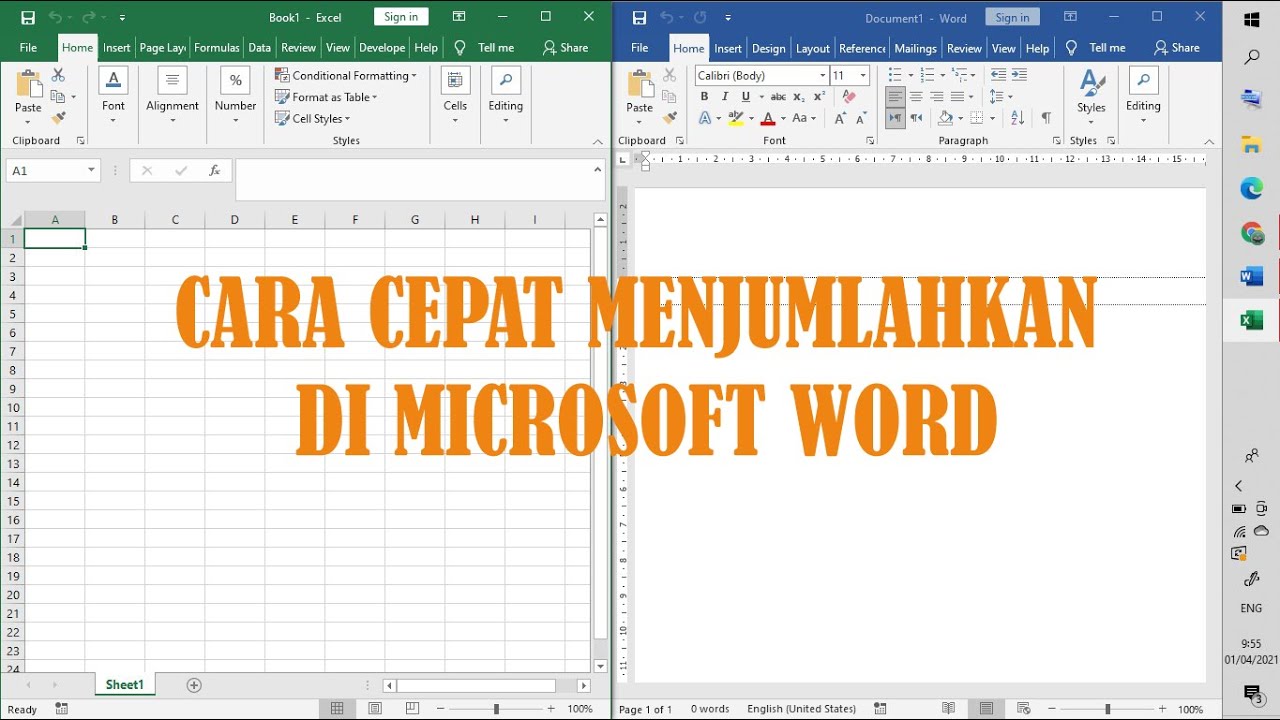Viewport: 1280px width, 720px height.
Task: Toggle Strikethrough in Word Font group
Action: (x=778, y=97)
